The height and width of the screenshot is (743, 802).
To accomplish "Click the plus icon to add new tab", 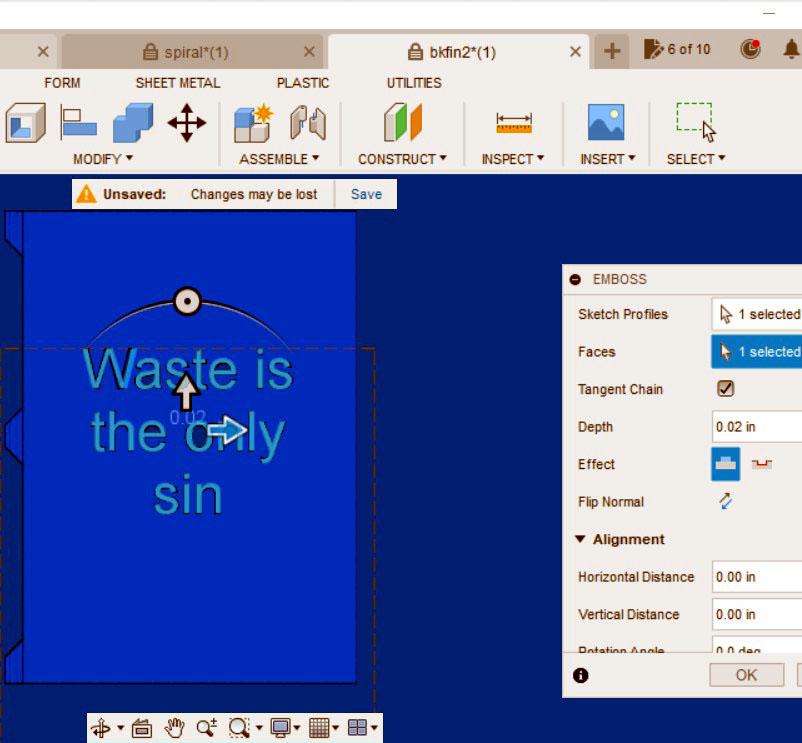I will pyautogui.click(x=612, y=51).
